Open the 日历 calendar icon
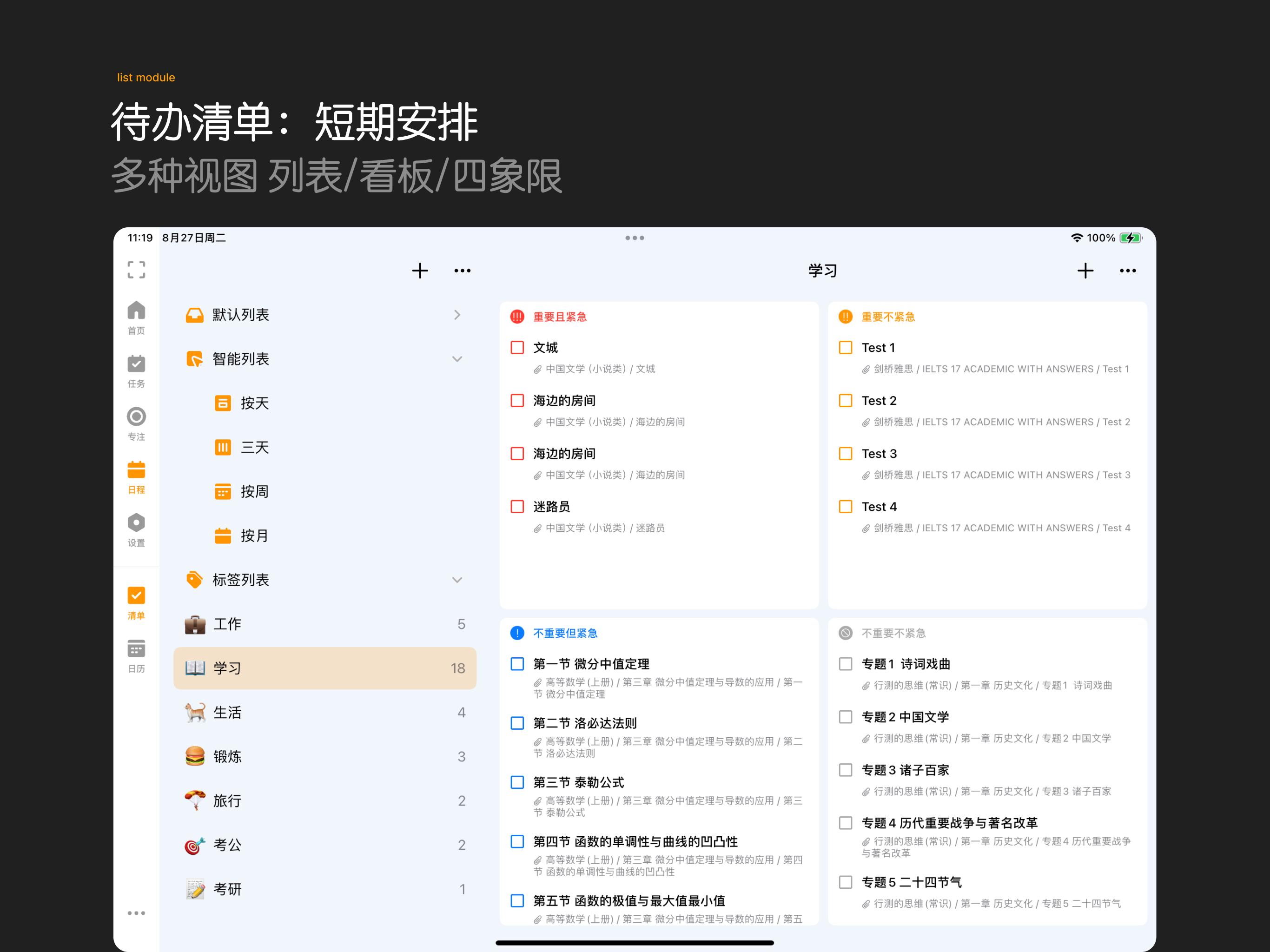 click(136, 656)
